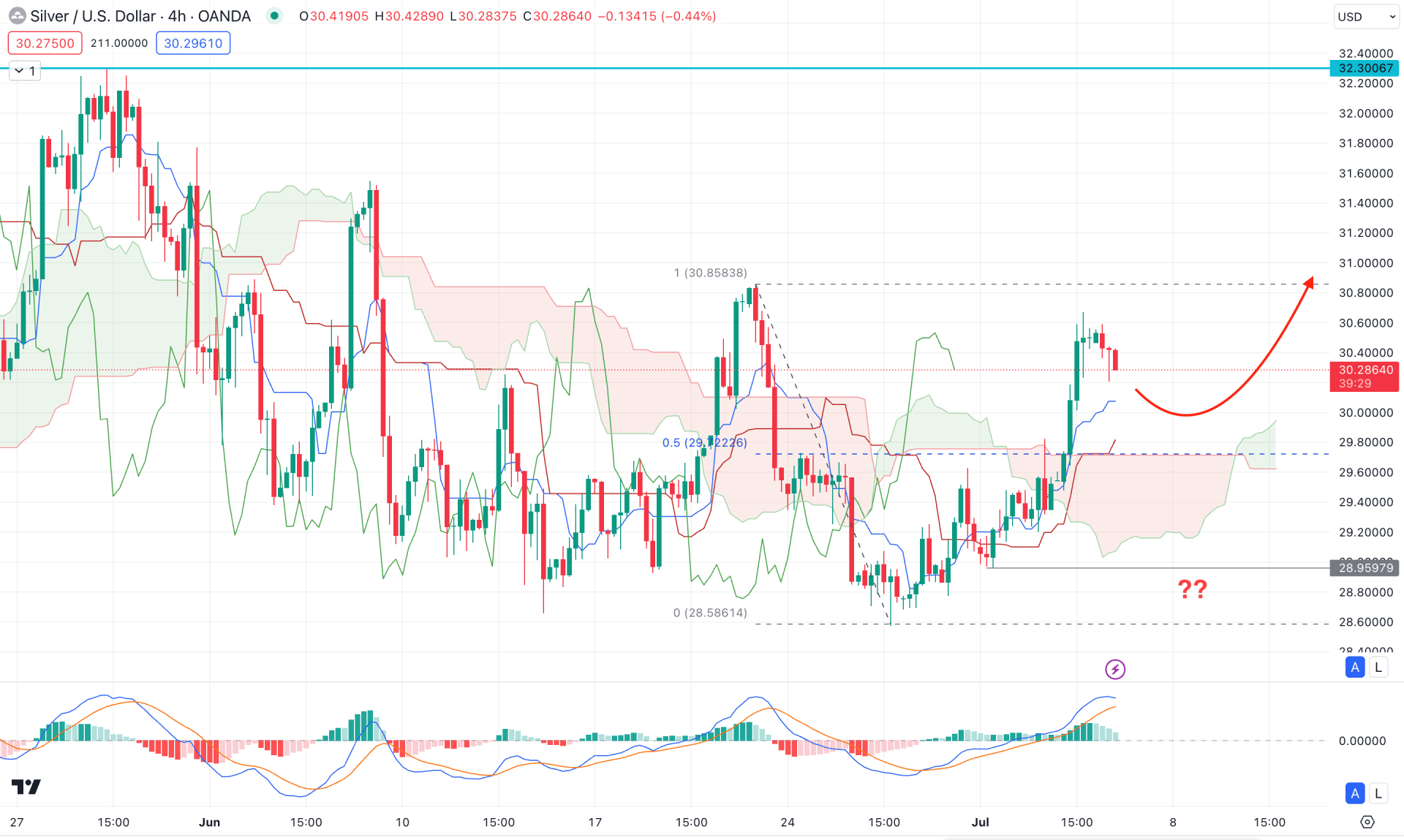Collapse the indicator legend chevron

[20, 71]
